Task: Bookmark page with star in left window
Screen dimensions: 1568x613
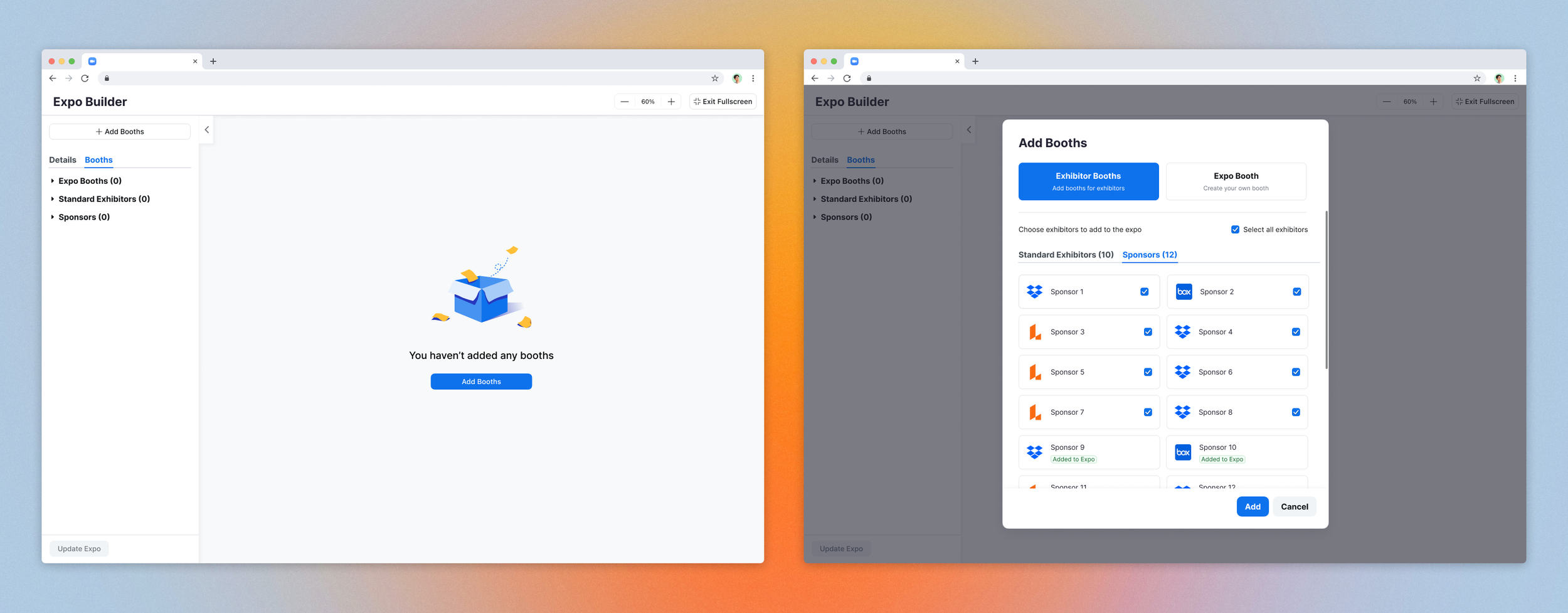Action: (714, 78)
